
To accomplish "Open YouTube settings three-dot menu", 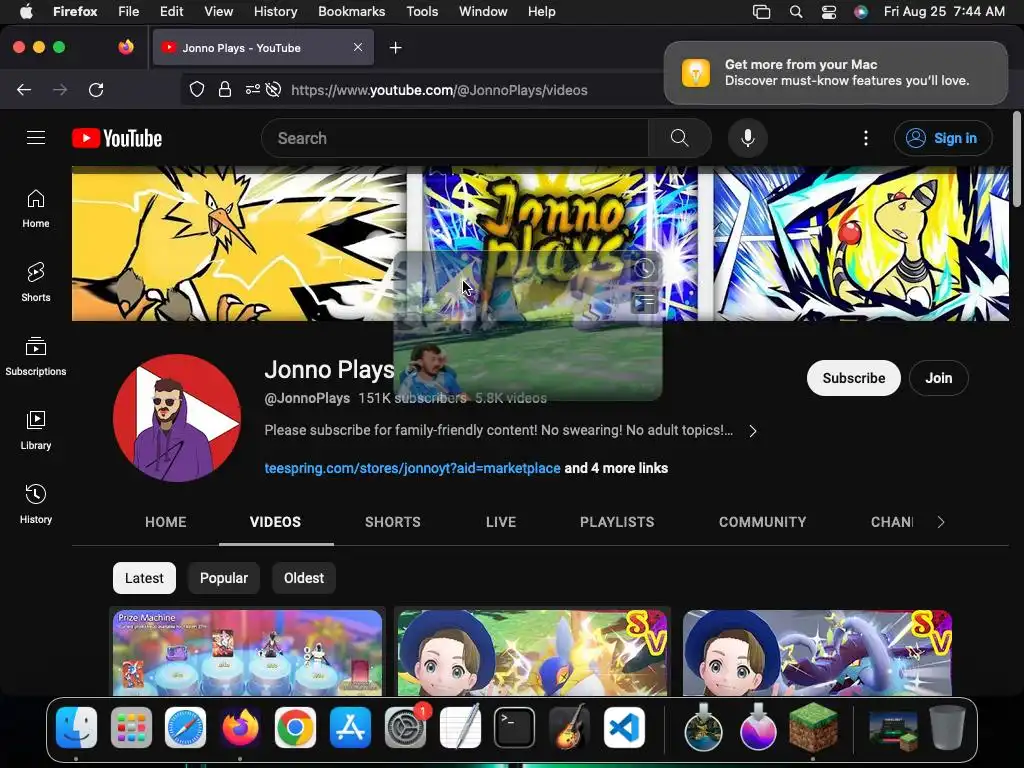I will point(866,138).
